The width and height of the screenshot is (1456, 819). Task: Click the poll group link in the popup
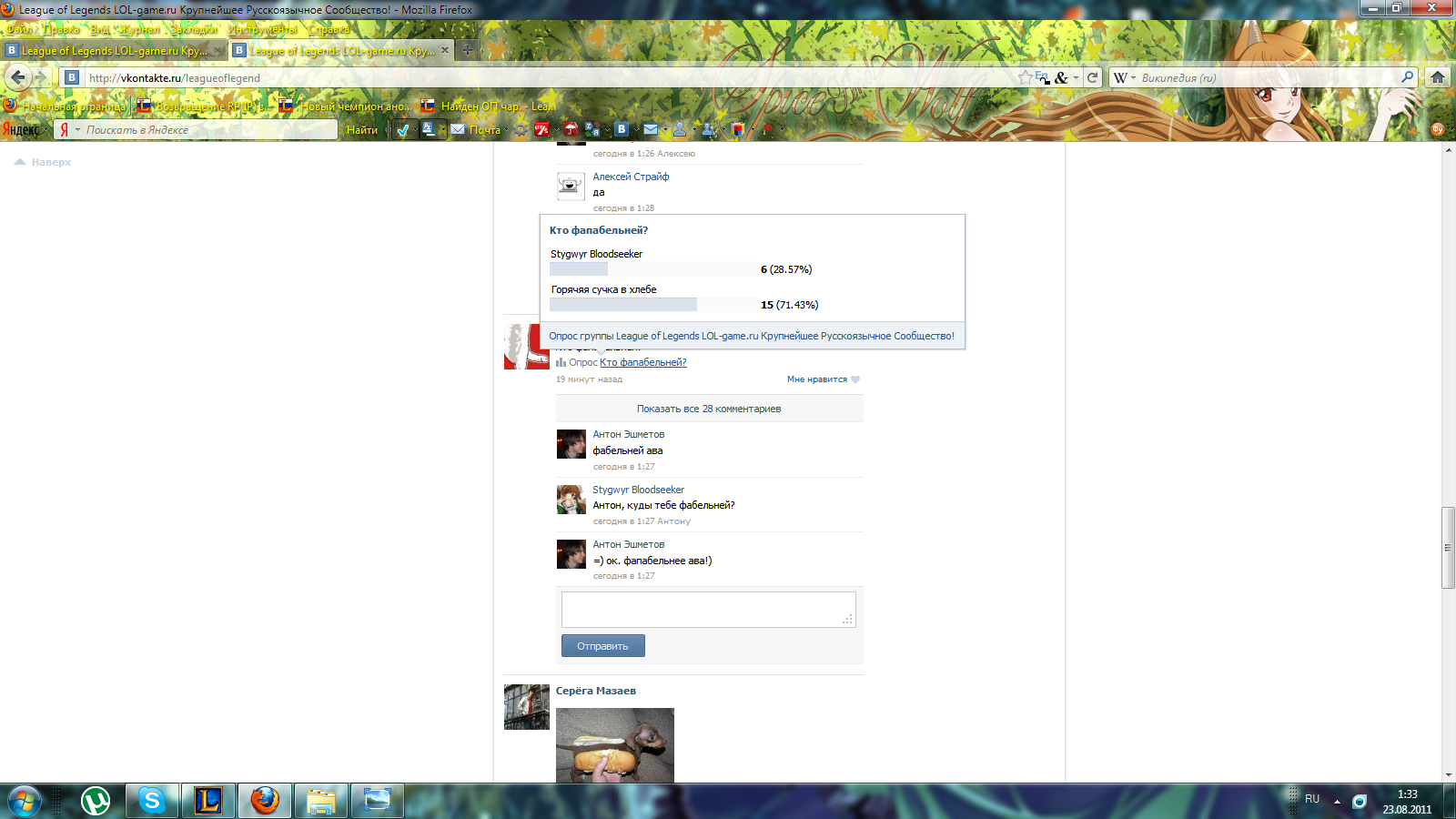coord(752,336)
